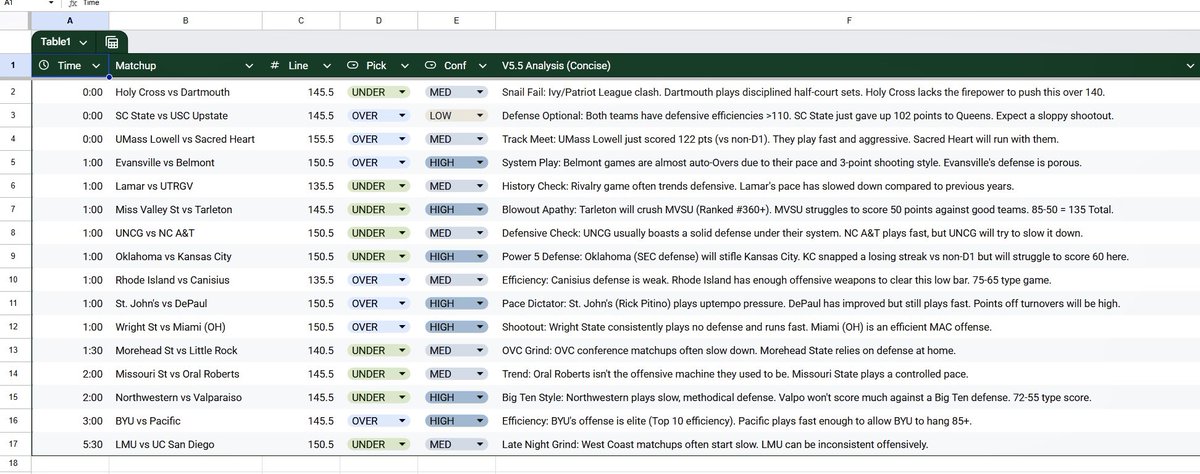Select the 'Snail Fail' analysis cell

click(x=848, y=92)
